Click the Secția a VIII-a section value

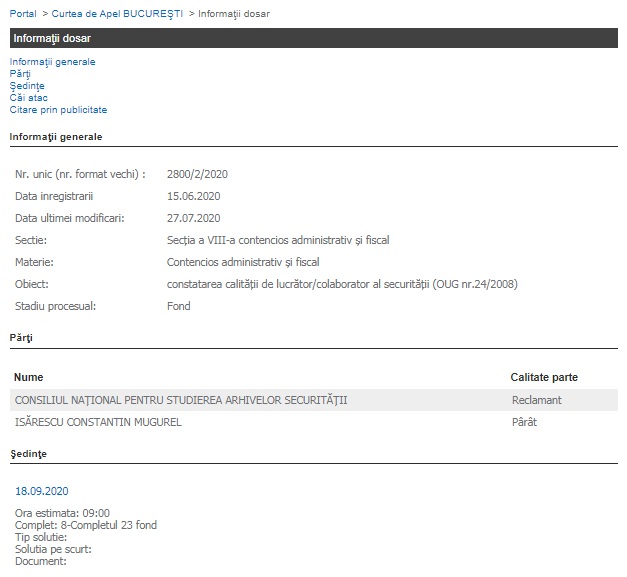pyautogui.click(x=278, y=240)
